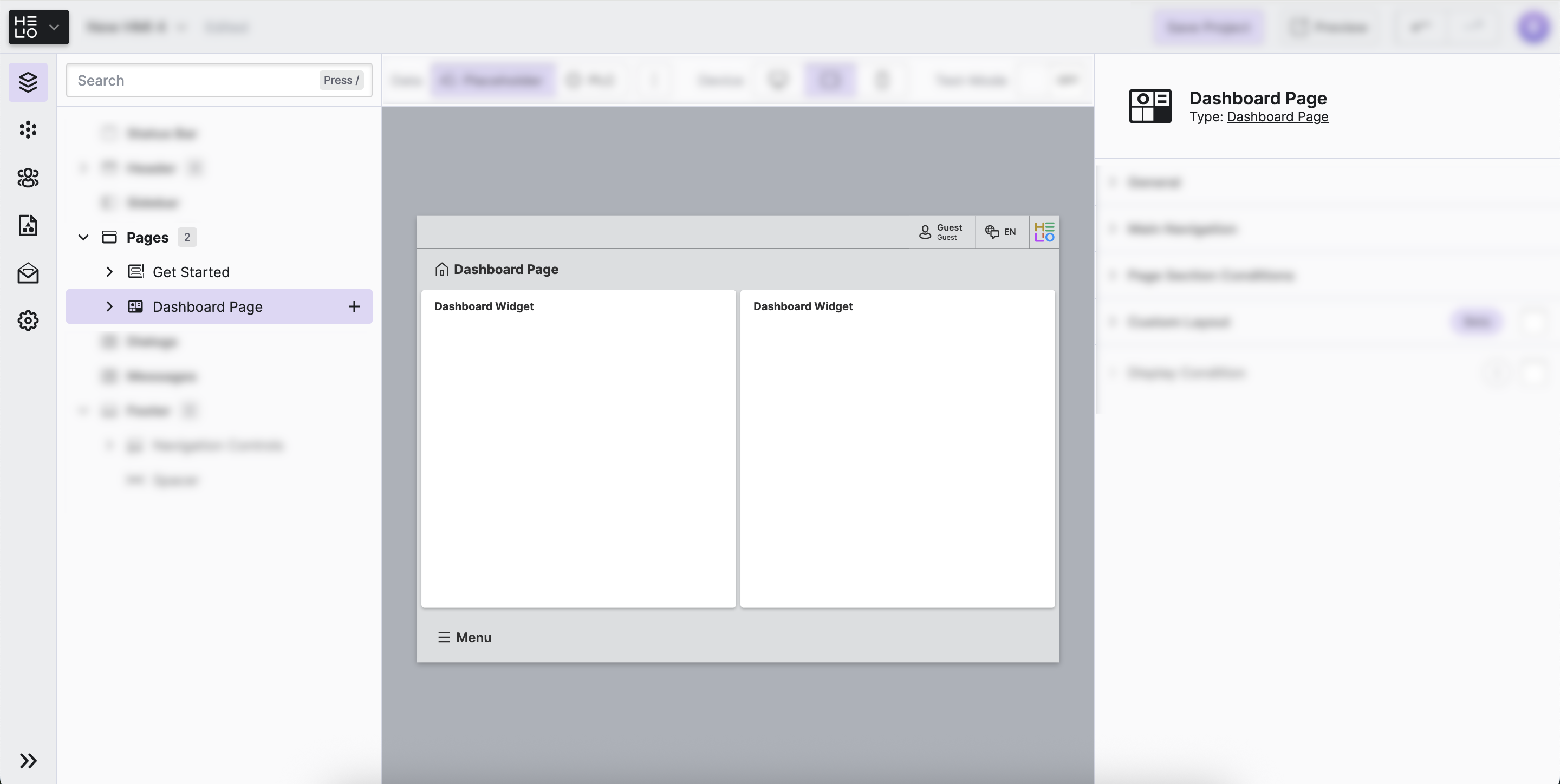Click the Dashboard Page type link
This screenshot has width=1560, height=784.
pyautogui.click(x=1277, y=117)
